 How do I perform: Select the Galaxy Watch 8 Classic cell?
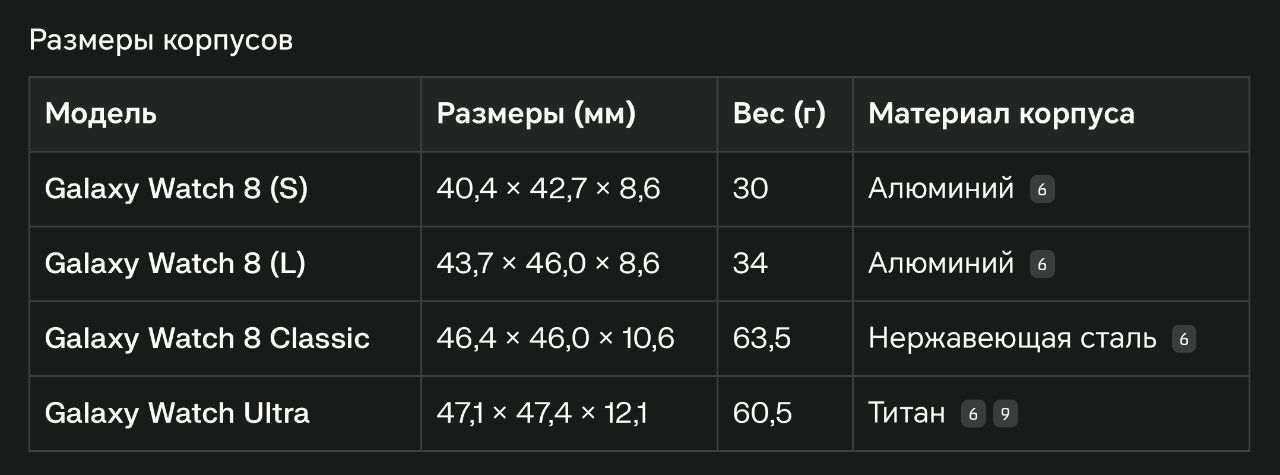207,339
